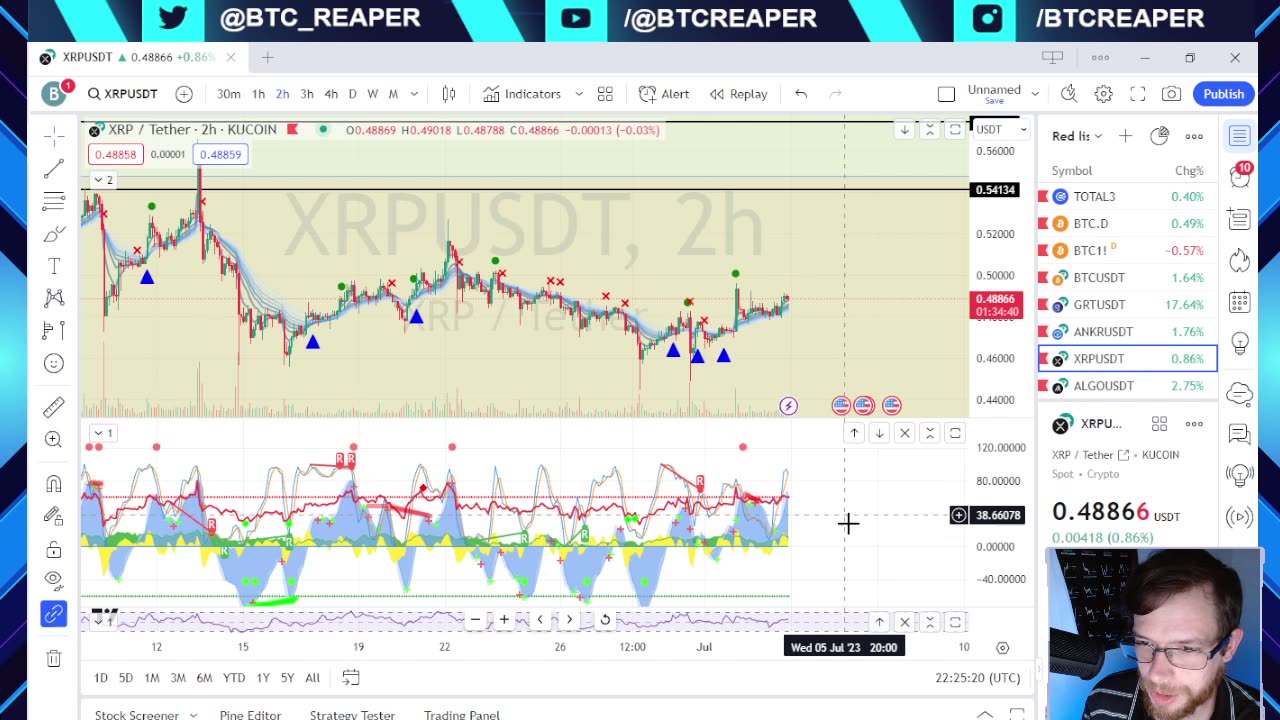The height and width of the screenshot is (720, 1280).
Task: Open time axis settings gear
Action: tap(1002, 647)
